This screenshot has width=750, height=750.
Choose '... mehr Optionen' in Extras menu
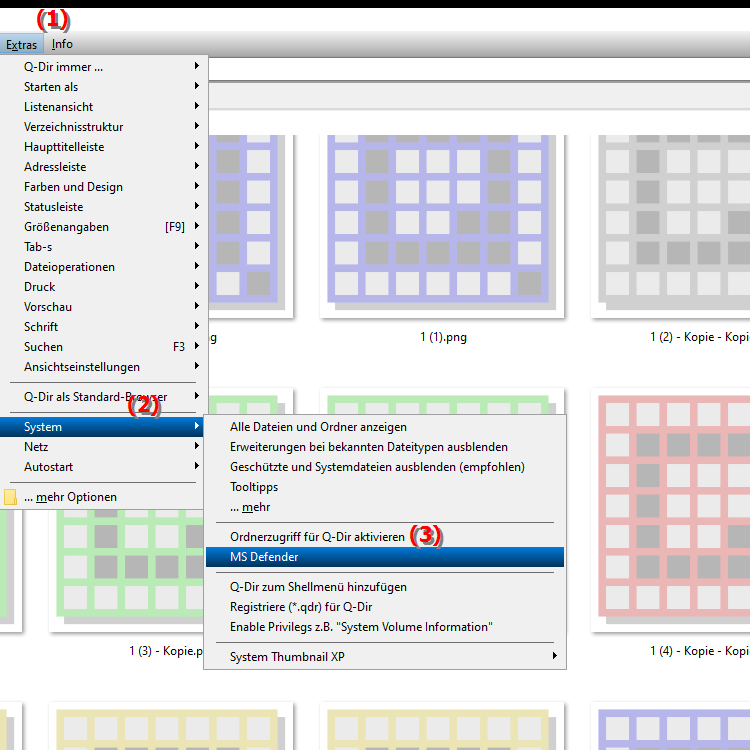102,497
